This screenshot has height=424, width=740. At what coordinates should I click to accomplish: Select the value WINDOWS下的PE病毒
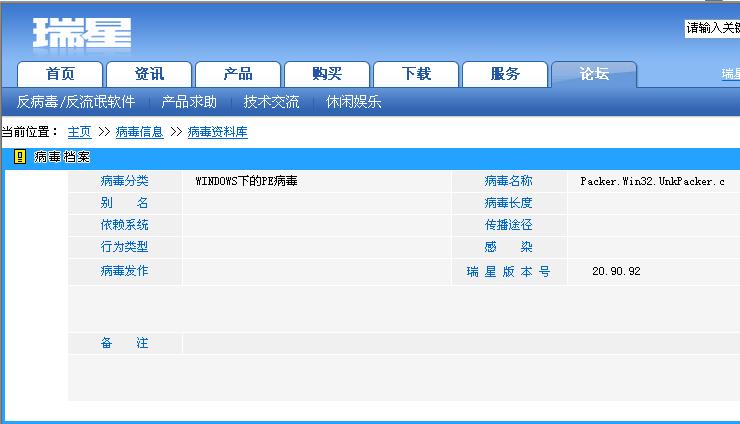click(246, 181)
